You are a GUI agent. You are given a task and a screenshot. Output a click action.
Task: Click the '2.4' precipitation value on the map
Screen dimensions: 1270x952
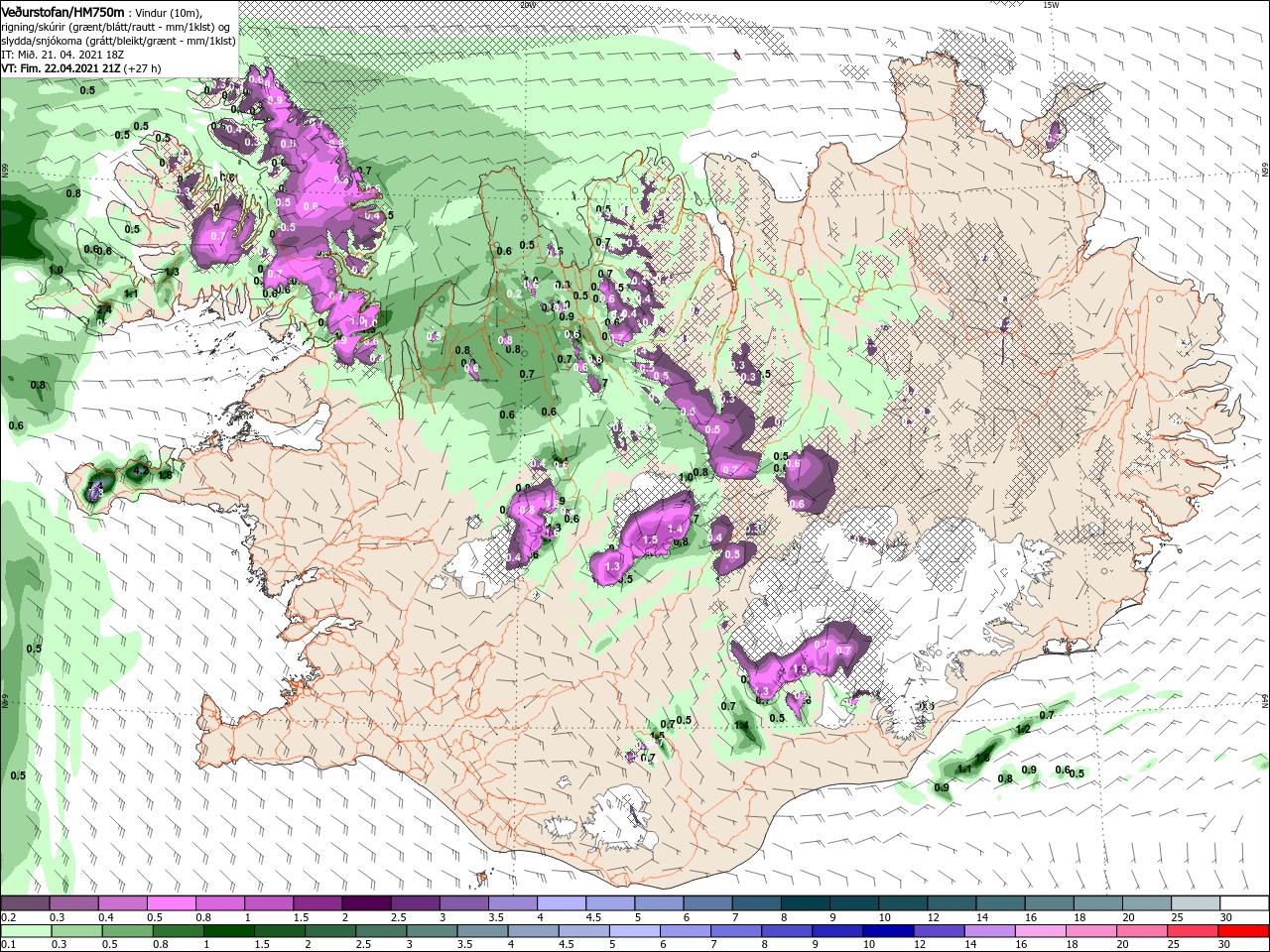click(104, 310)
